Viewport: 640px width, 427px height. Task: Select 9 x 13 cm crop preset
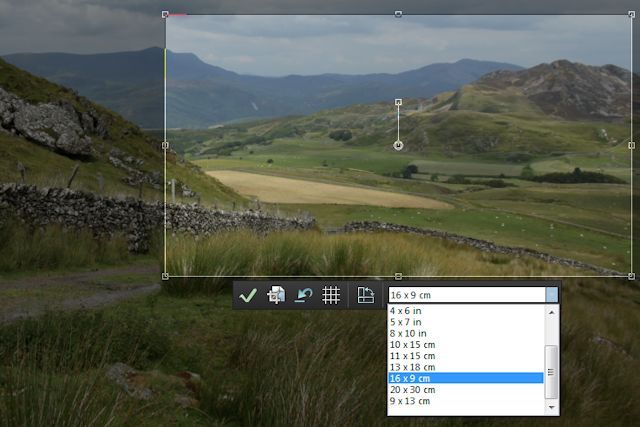click(410, 401)
